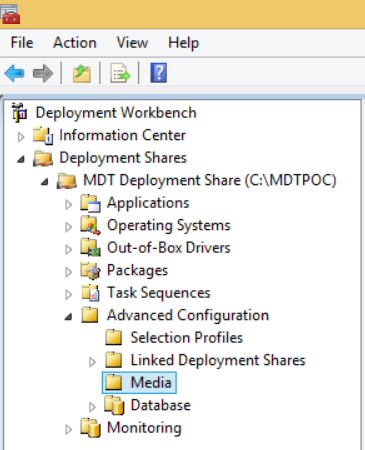Click the Forward arrow toolbar icon
365x450 pixels.
43,73
